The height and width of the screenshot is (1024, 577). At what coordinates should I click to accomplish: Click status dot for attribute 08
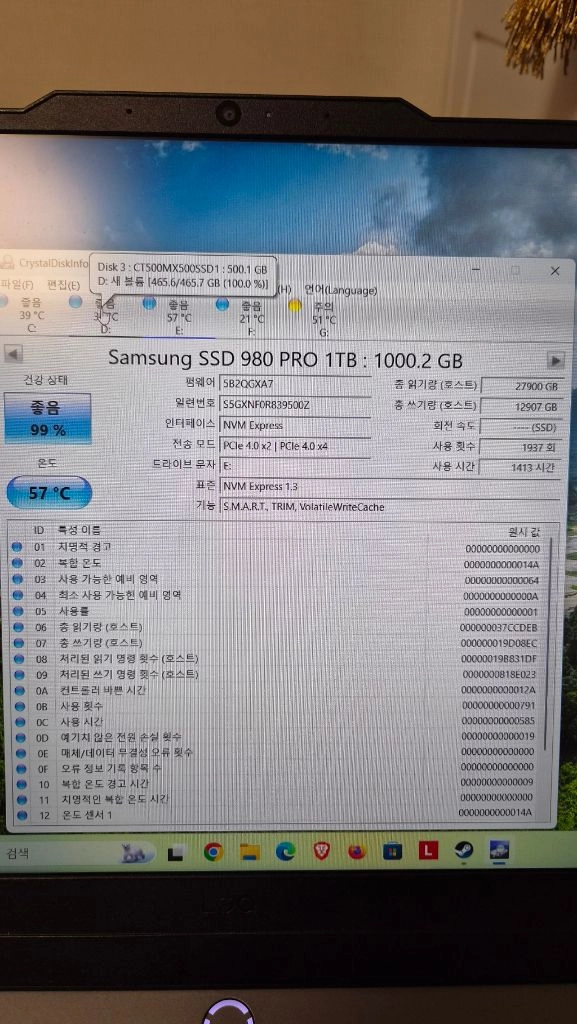point(18,658)
